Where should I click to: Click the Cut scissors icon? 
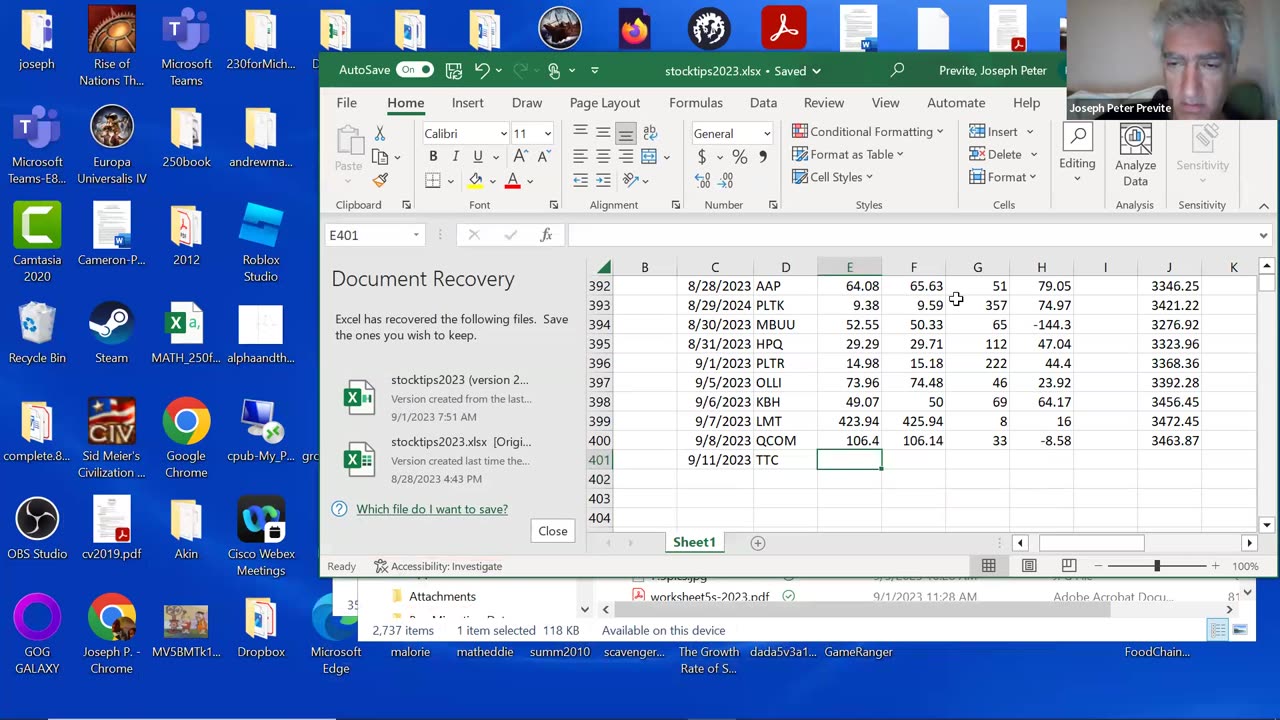tap(380, 133)
